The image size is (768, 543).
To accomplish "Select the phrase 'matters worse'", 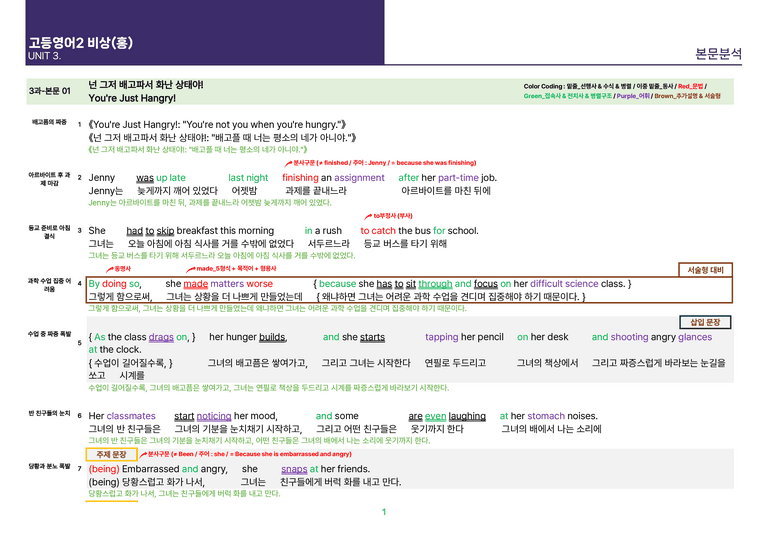I will [x=241, y=284].
